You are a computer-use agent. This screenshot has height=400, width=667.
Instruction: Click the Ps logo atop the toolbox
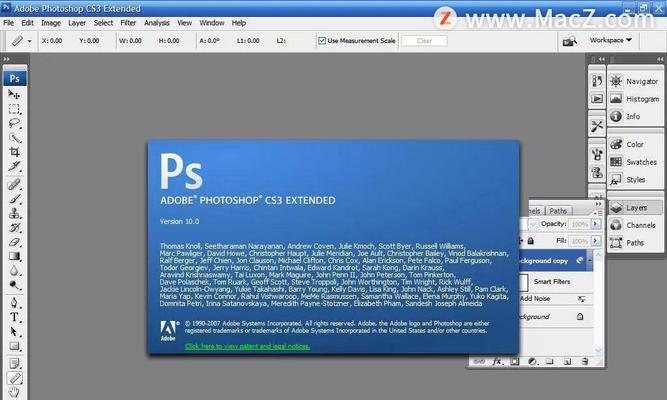14,78
